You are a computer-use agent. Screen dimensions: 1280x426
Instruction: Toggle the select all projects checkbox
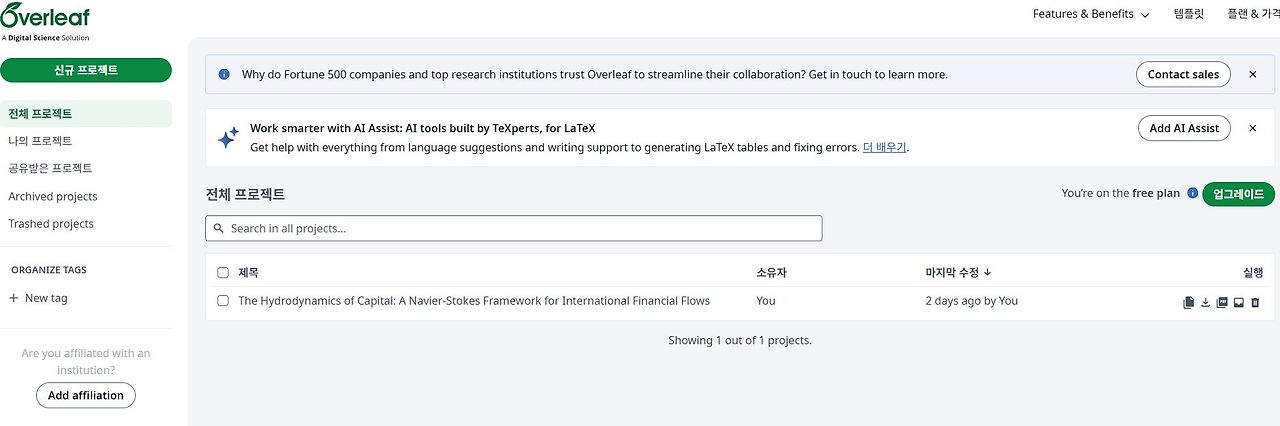pyautogui.click(x=223, y=272)
